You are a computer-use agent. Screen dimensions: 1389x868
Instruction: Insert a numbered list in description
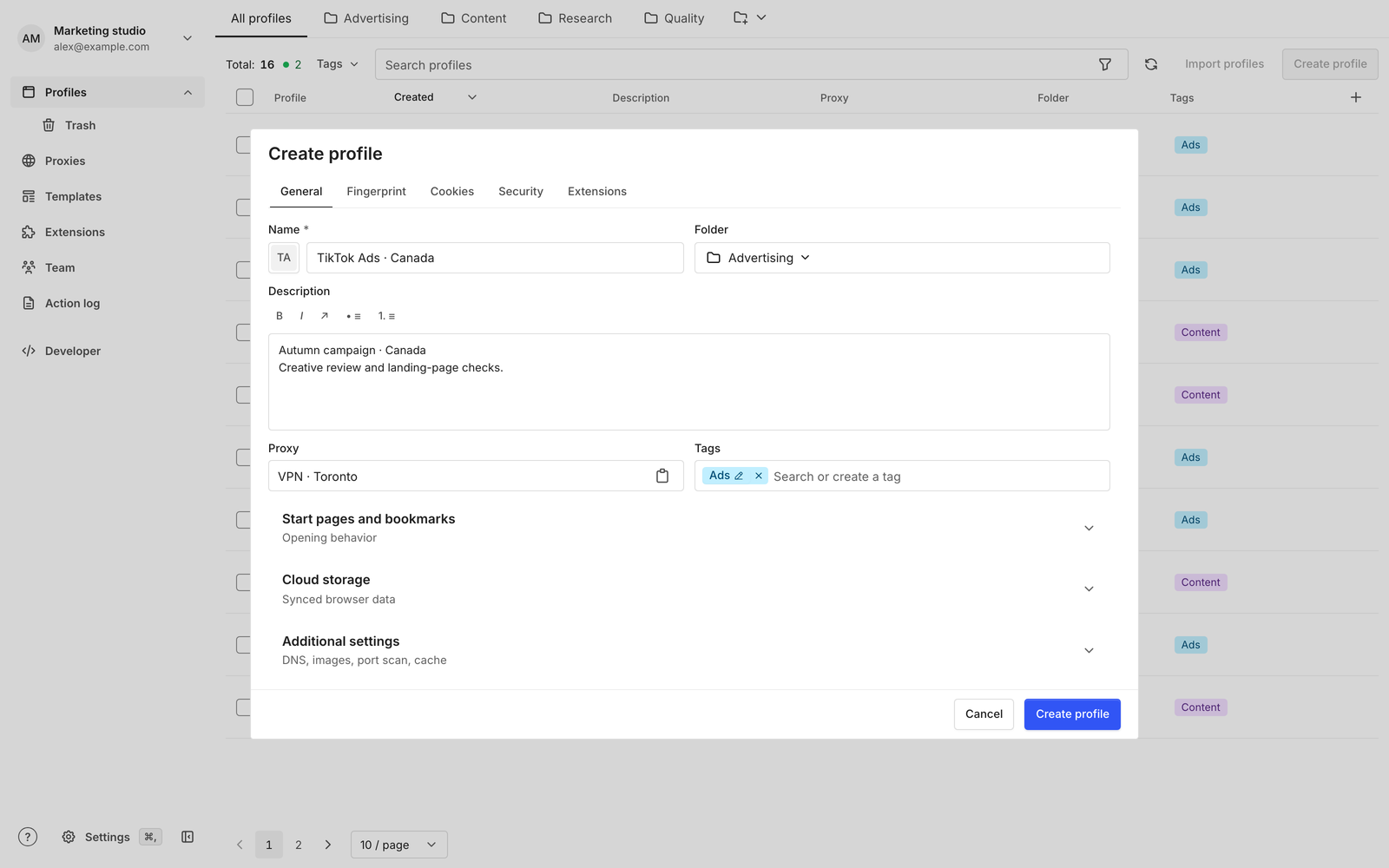coord(386,316)
